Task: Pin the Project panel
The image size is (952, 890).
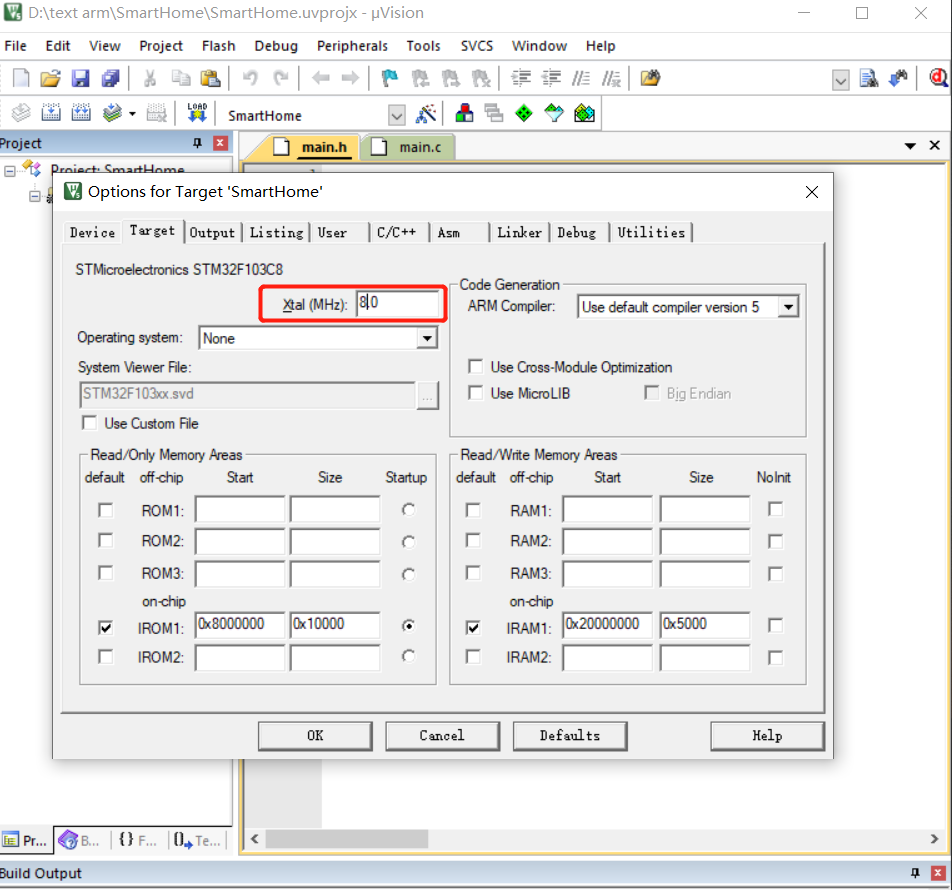Action: coord(197,143)
